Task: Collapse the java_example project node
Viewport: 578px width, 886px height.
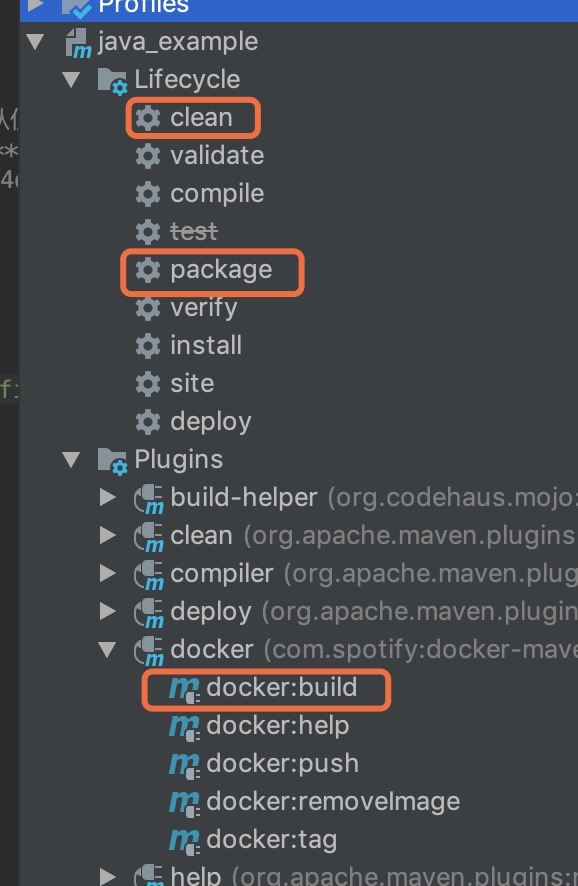Action: 35,42
